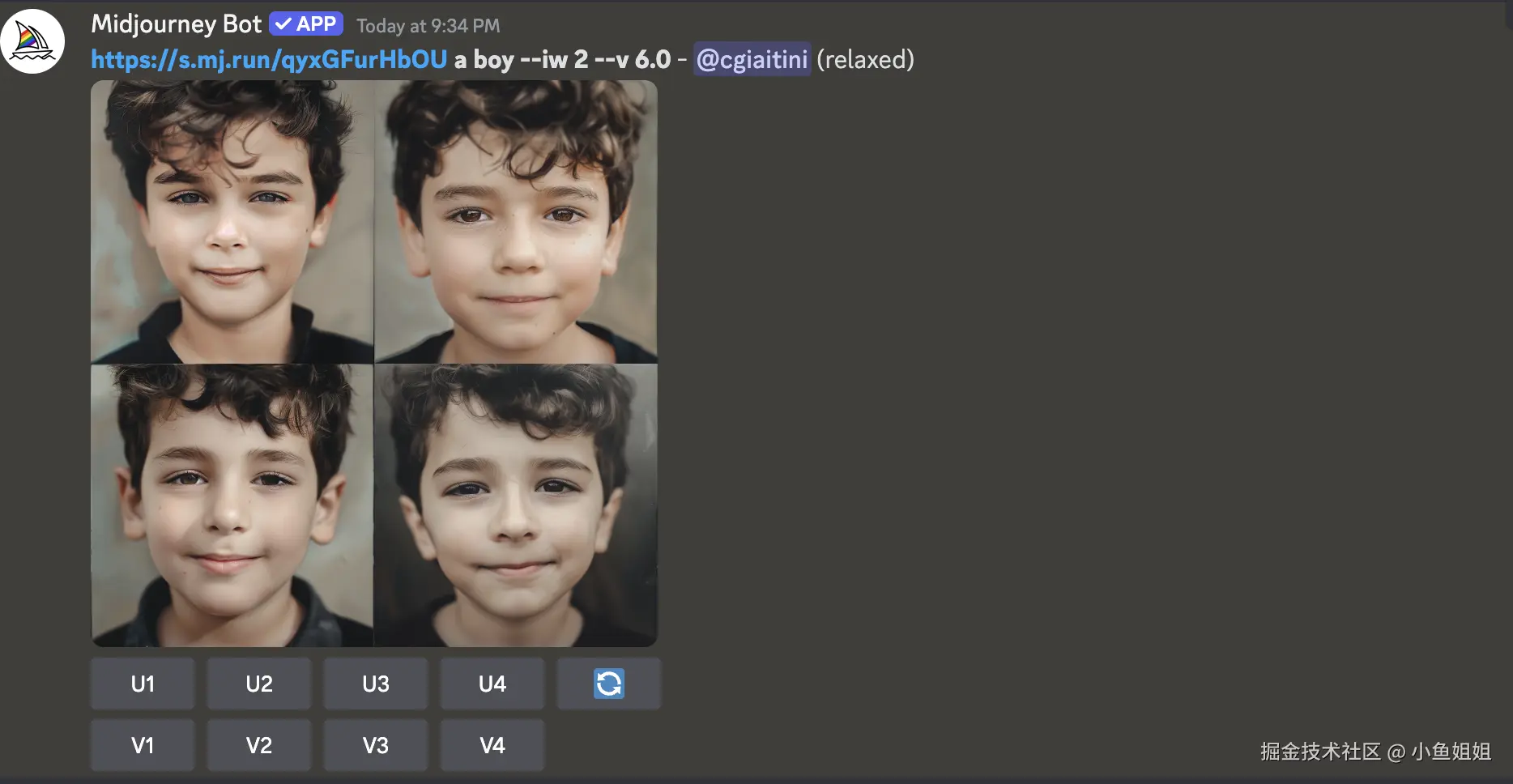Select V3 for third image variations
This screenshot has width=1513, height=784.
[x=376, y=745]
